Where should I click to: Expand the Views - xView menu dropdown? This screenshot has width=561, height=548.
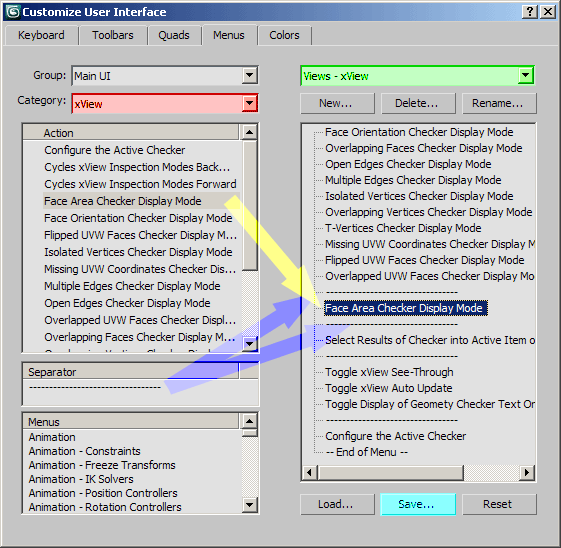(525, 75)
